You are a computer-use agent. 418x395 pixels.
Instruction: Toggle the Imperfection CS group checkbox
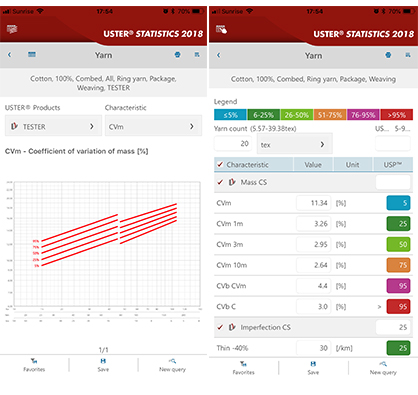[x=220, y=327]
